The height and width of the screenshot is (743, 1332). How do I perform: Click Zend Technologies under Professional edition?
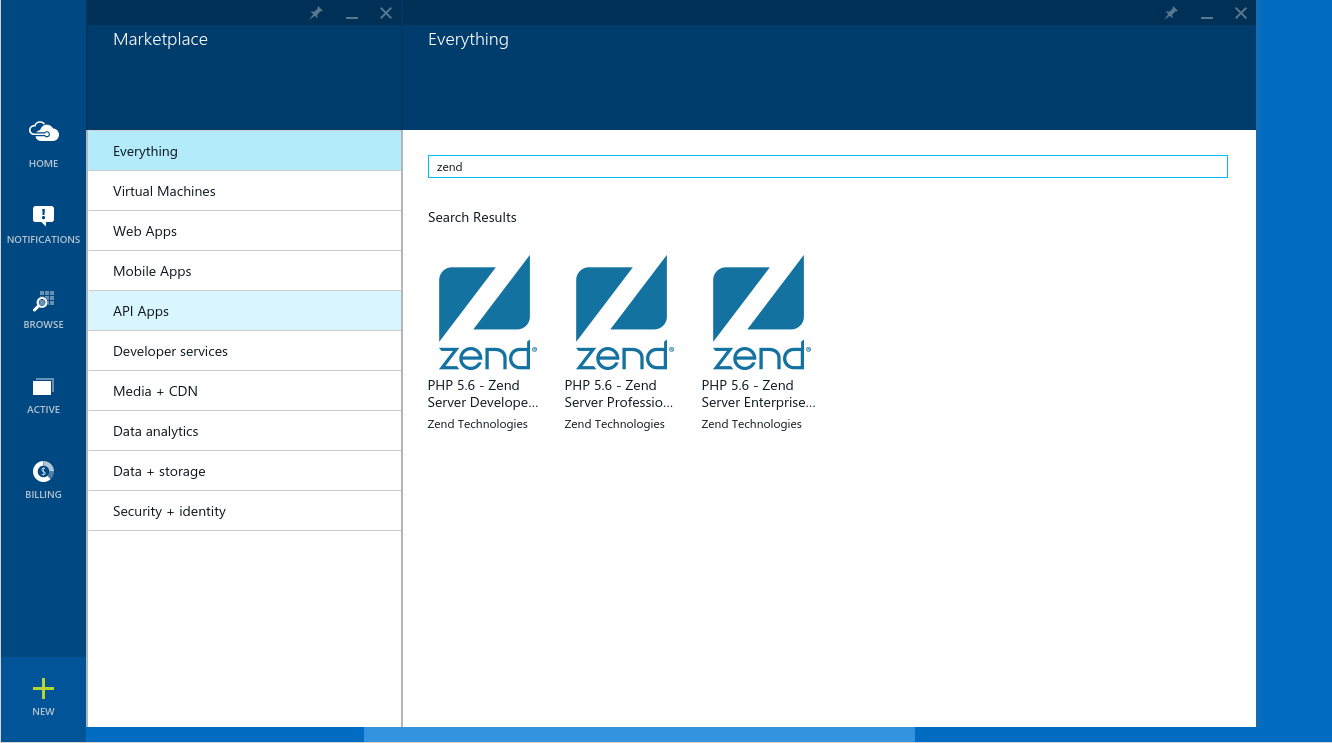point(615,424)
